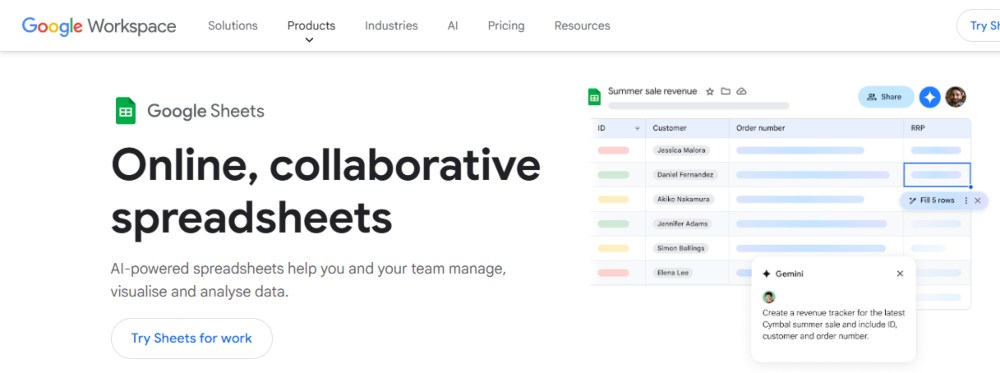Click the Summer sale revenue document title
The image size is (1000, 373).
[x=652, y=91]
